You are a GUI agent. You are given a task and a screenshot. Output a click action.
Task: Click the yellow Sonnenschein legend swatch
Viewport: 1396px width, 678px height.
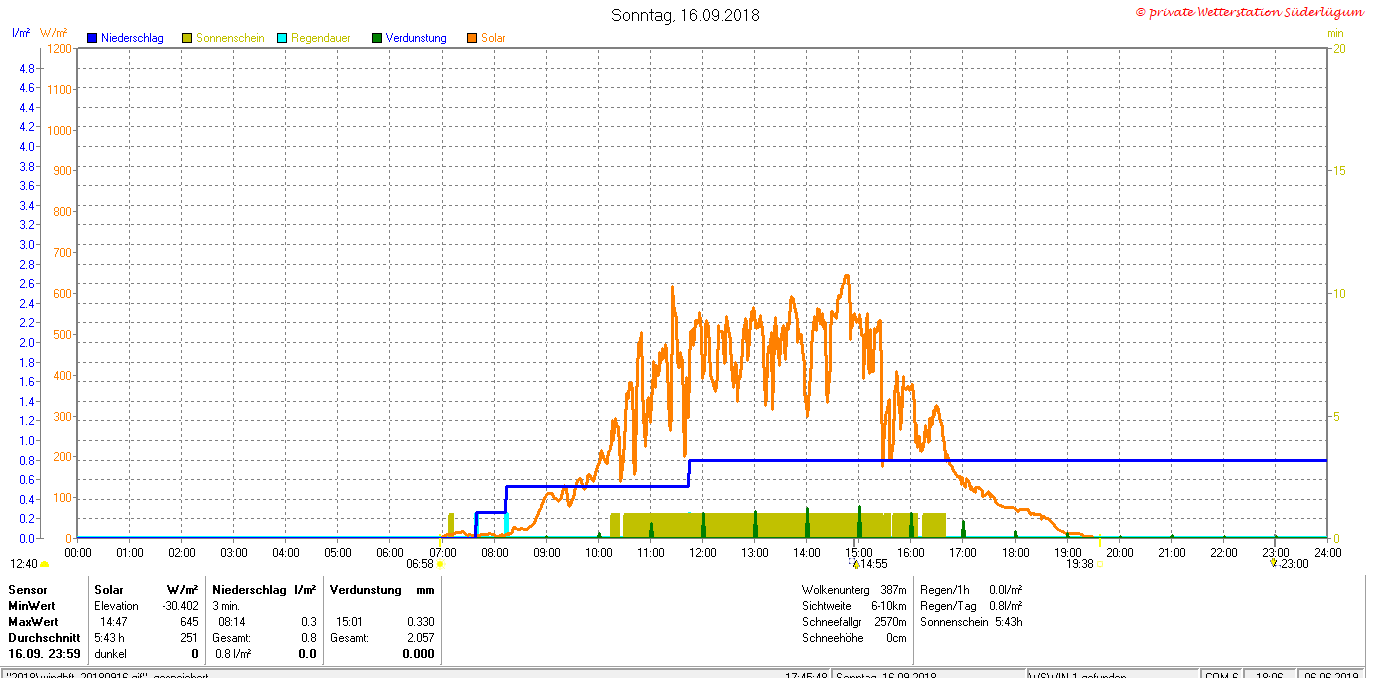point(187,38)
